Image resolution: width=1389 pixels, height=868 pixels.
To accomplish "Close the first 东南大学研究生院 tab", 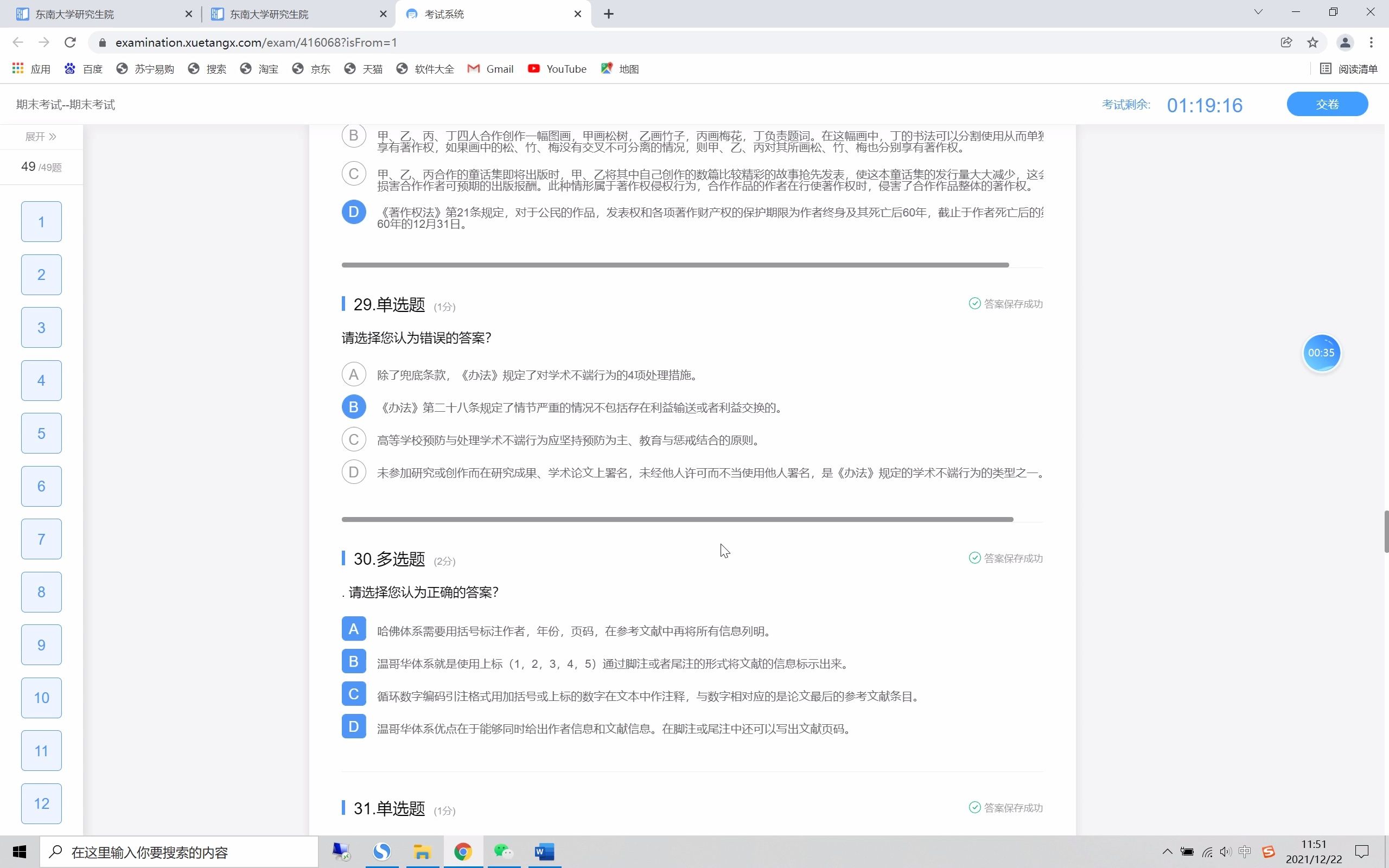I will 188,14.
